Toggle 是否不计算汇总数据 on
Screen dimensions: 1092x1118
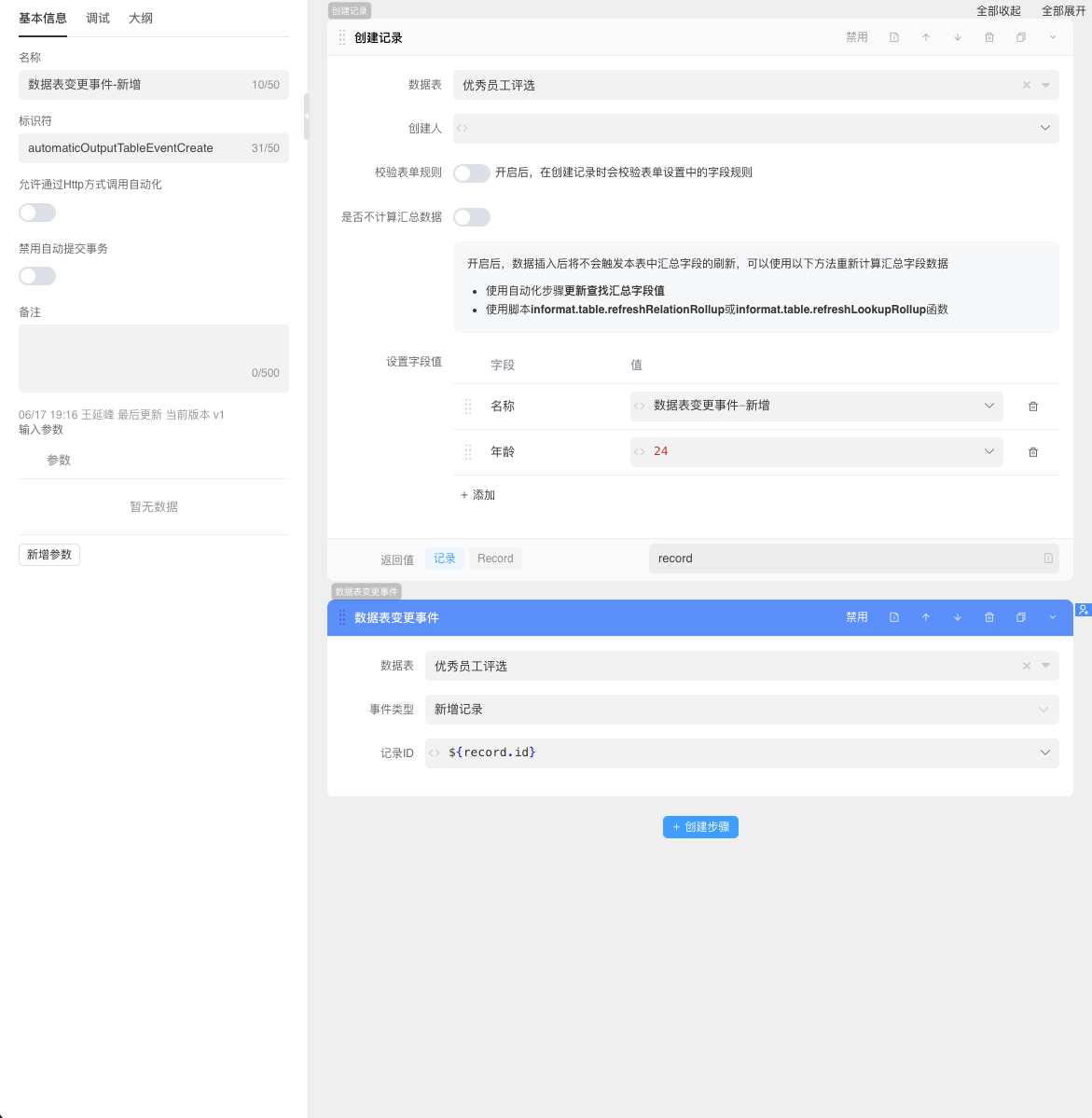(471, 216)
